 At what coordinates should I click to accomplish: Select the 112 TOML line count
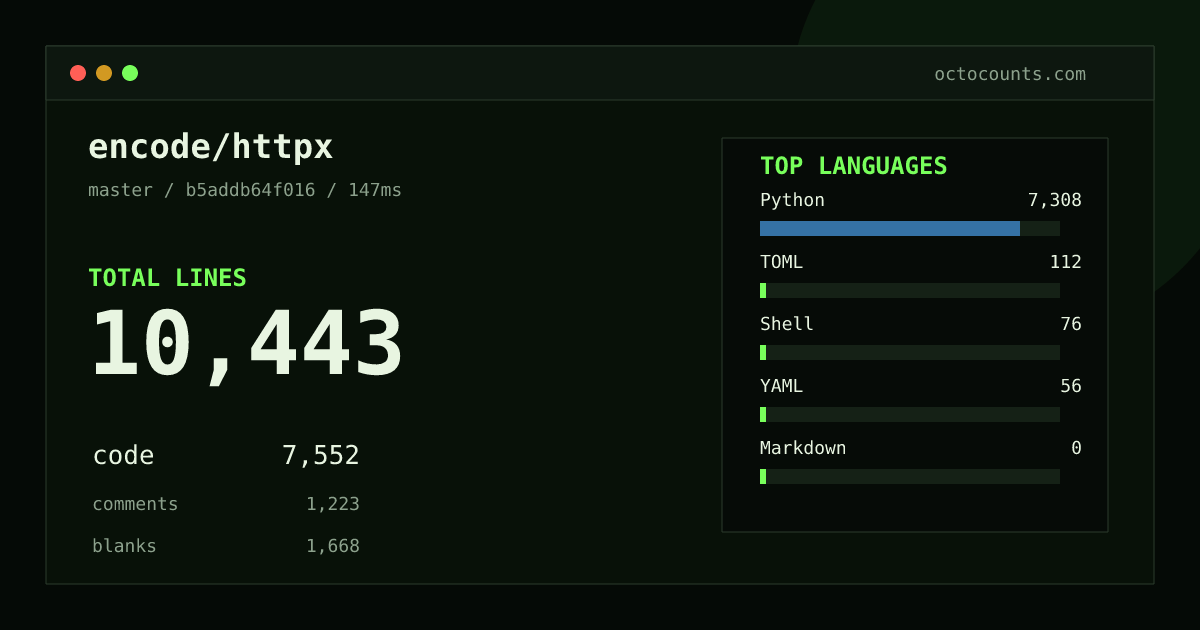(x=1066, y=262)
